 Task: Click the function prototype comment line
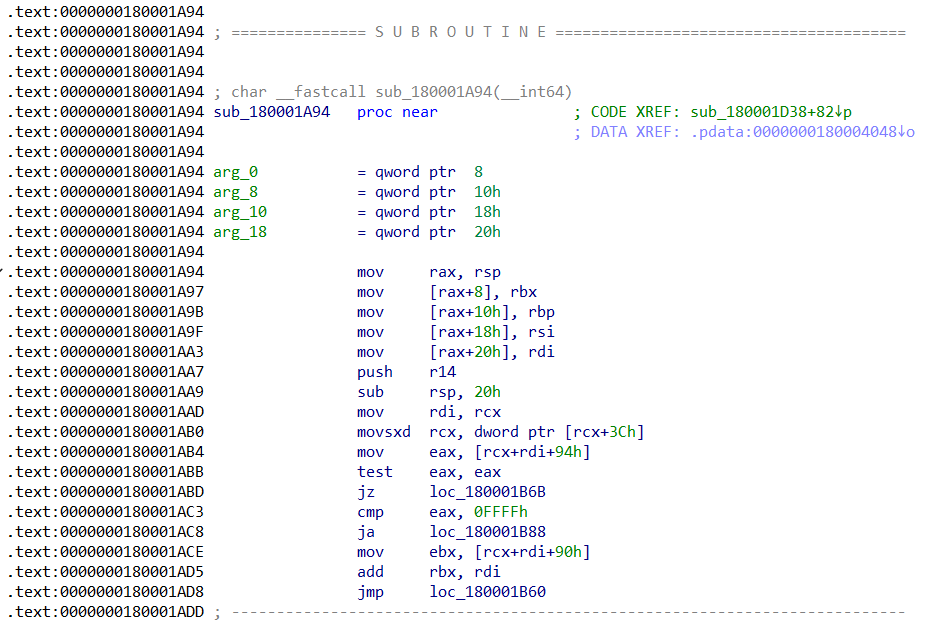click(401, 92)
